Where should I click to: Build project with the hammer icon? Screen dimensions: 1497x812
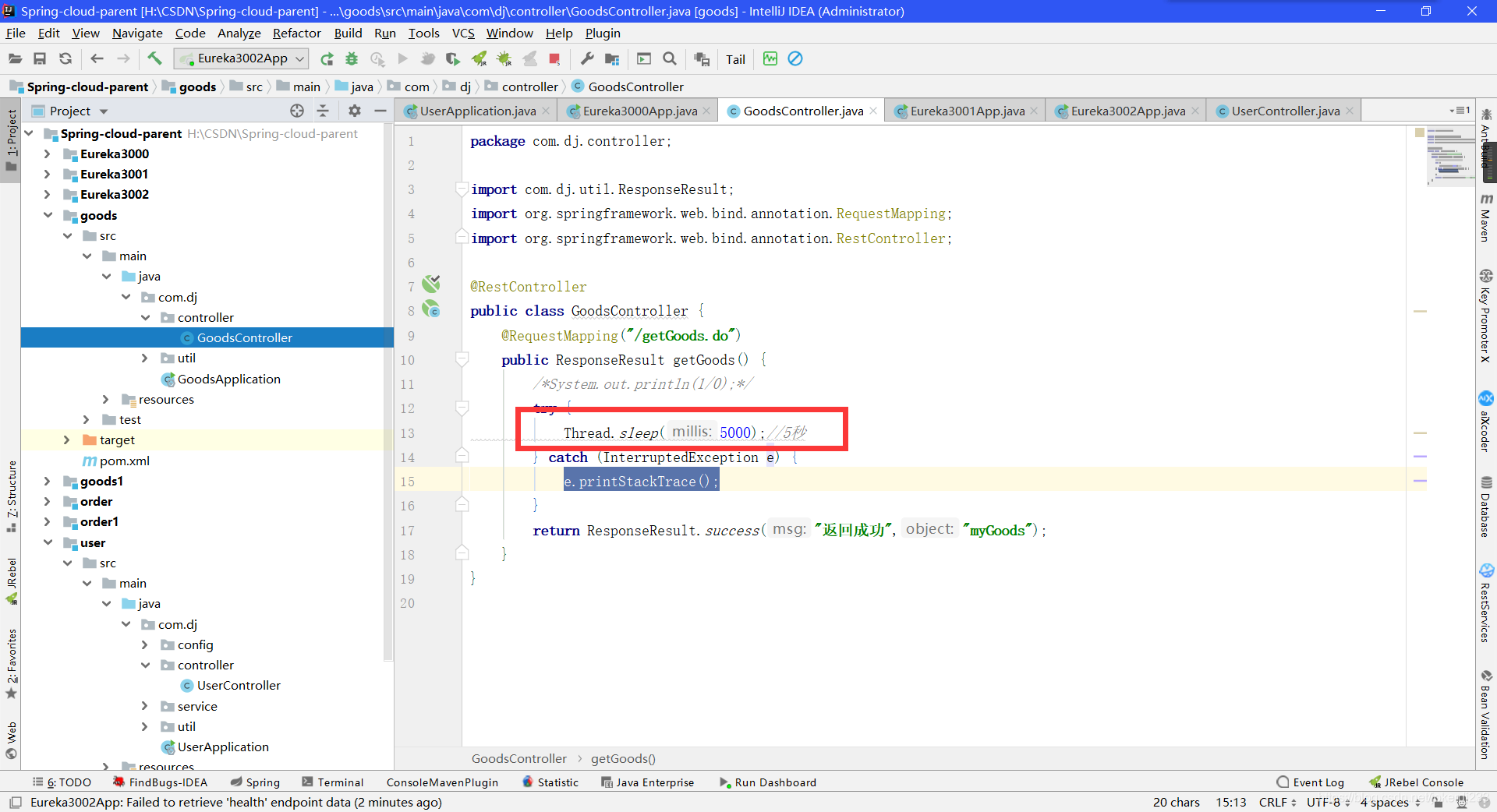(154, 58)
